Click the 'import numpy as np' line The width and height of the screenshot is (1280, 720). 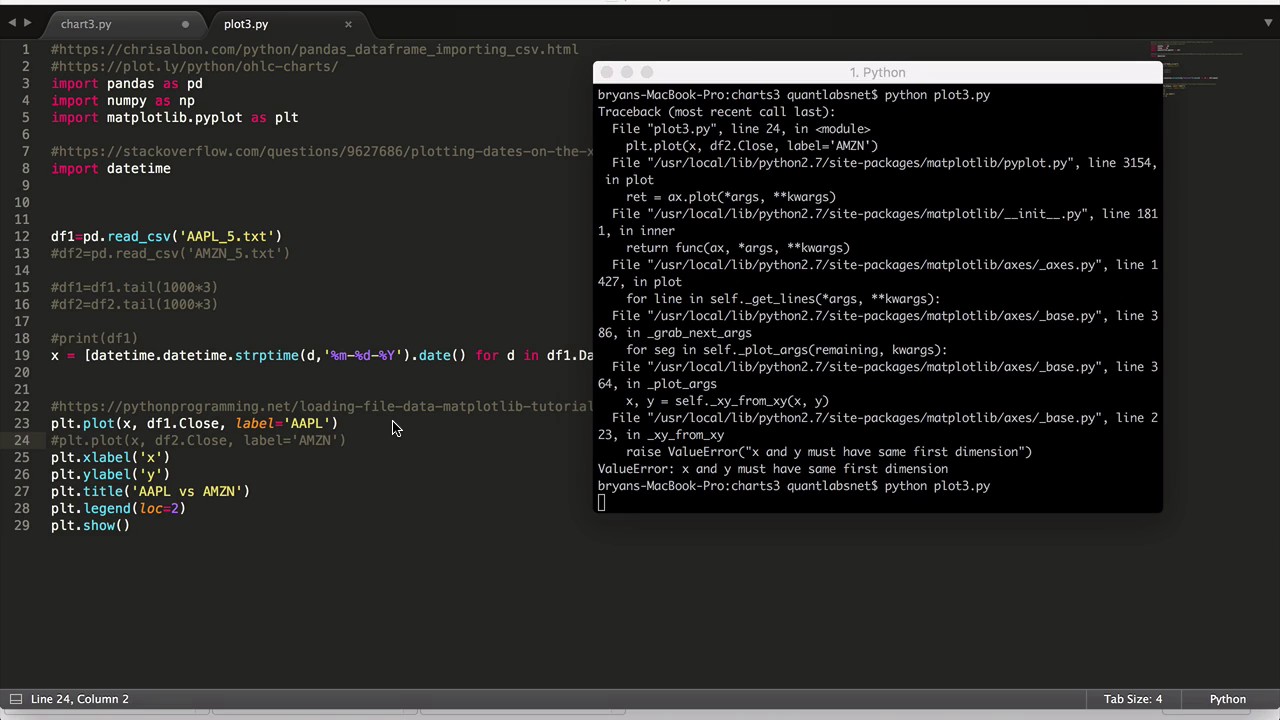(x=123, y=101)
